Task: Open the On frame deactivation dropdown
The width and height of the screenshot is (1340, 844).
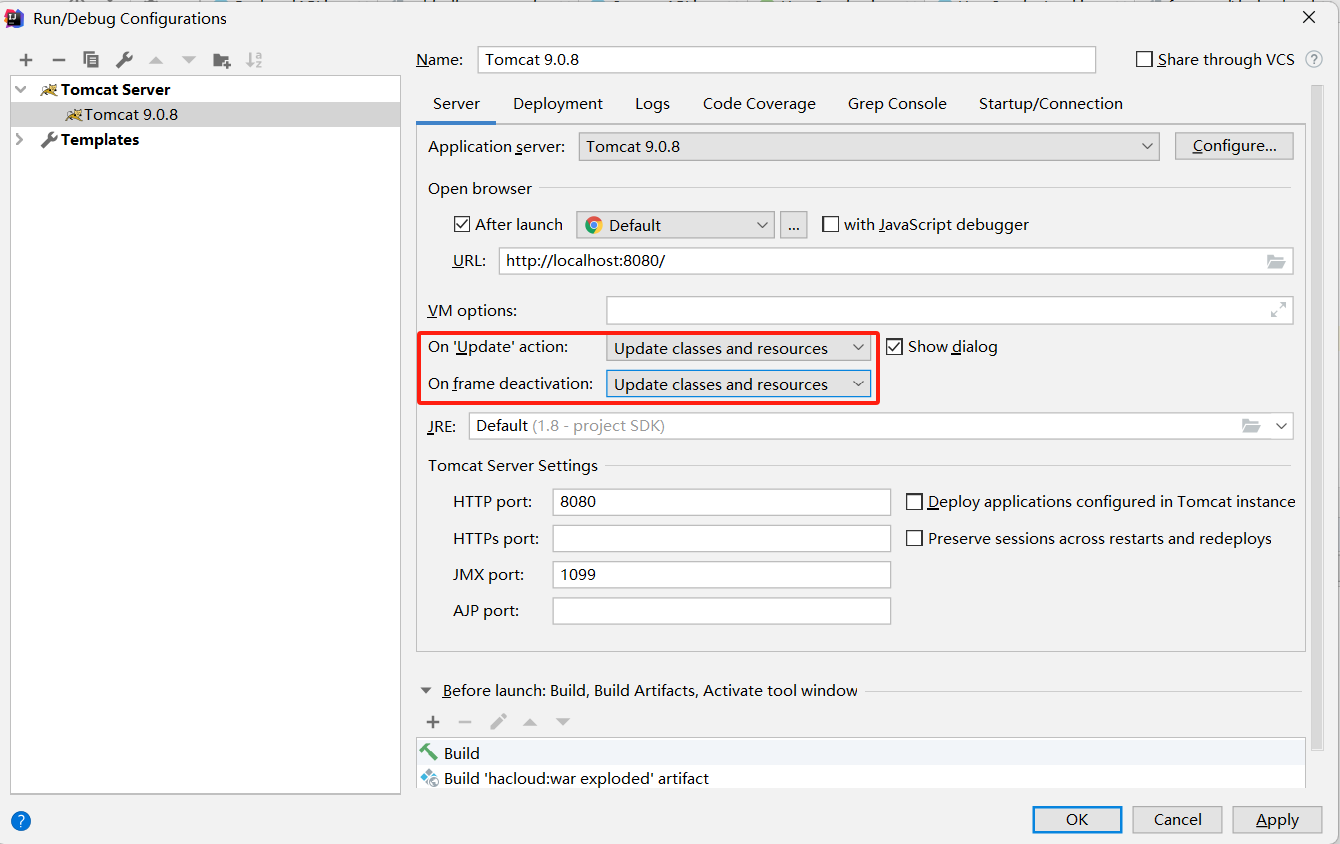Action: click(738, 384)
